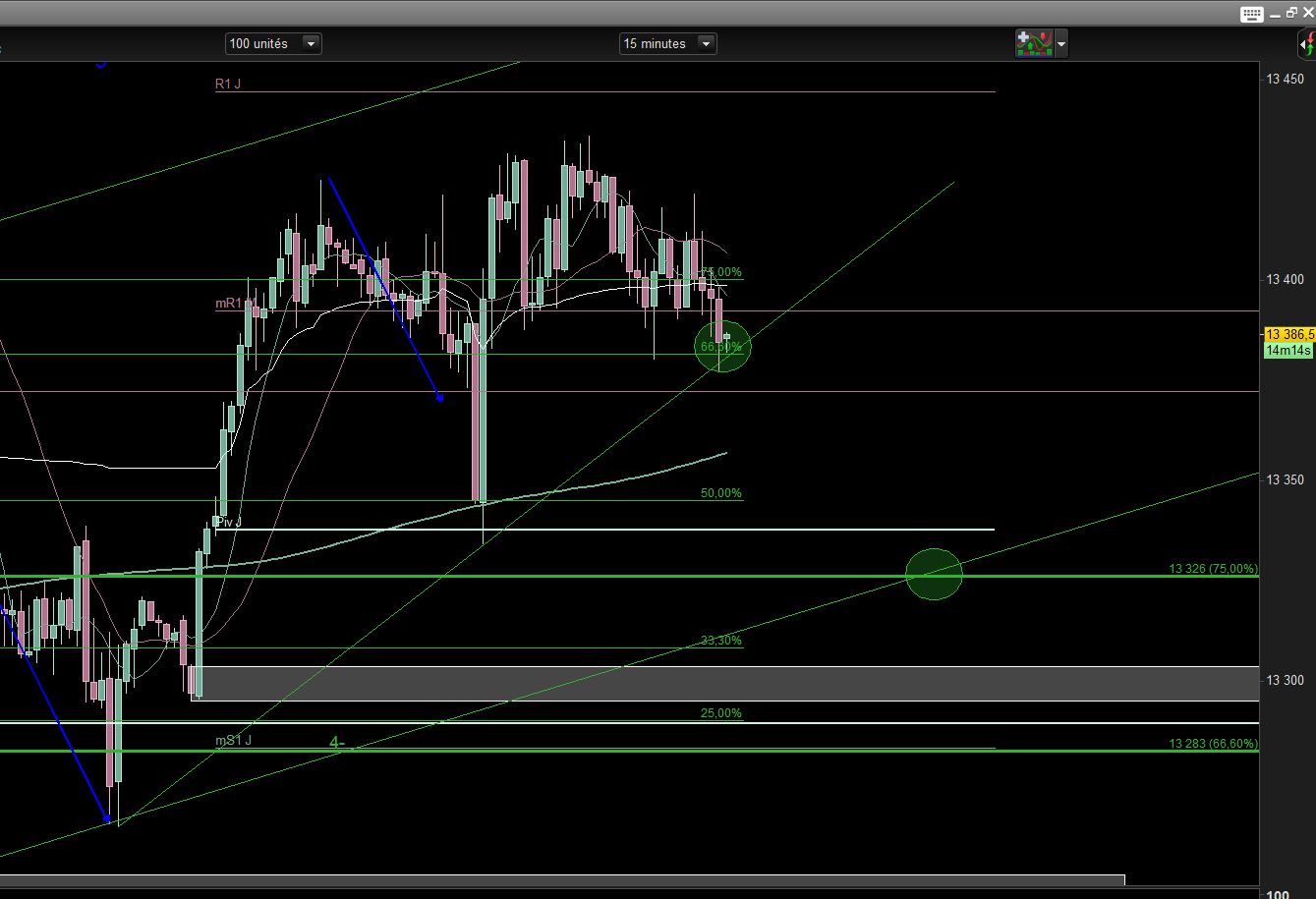Click the '13 283 (66,60%)' level label
Image resolution: width=1316 pixels, height=899 pixels.
[1213, 744]
